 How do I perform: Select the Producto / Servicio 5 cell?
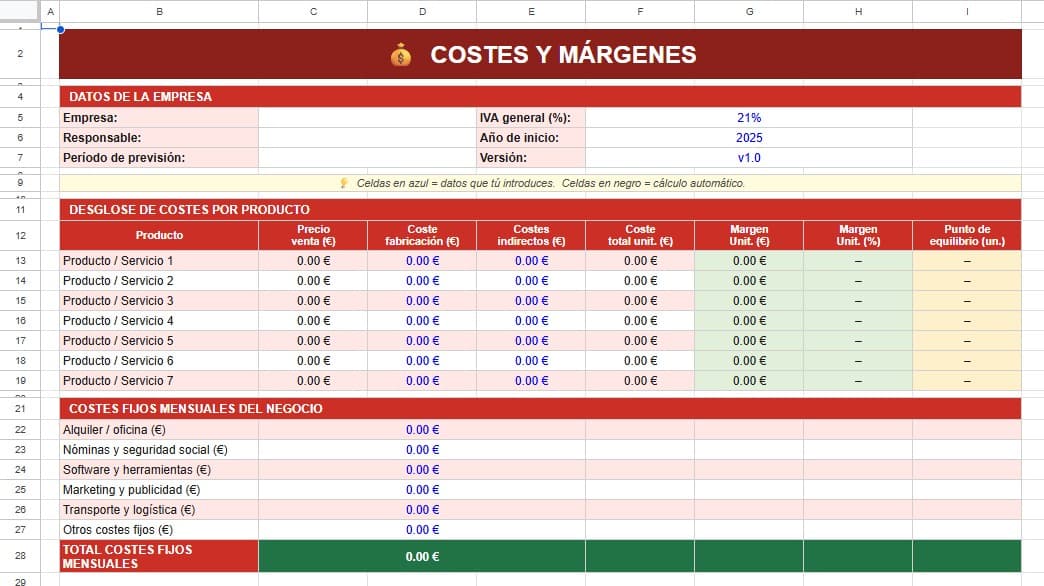159,340
